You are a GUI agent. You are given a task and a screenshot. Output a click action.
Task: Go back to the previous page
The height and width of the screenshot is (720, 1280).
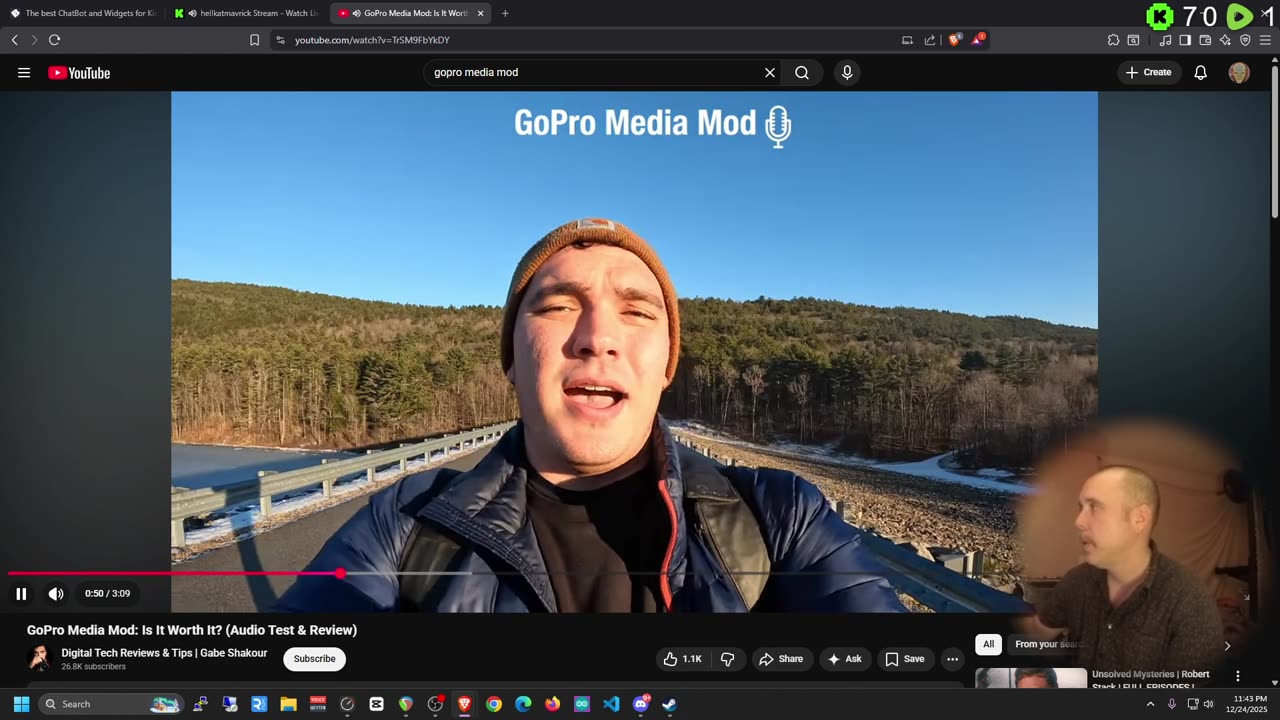14,40
